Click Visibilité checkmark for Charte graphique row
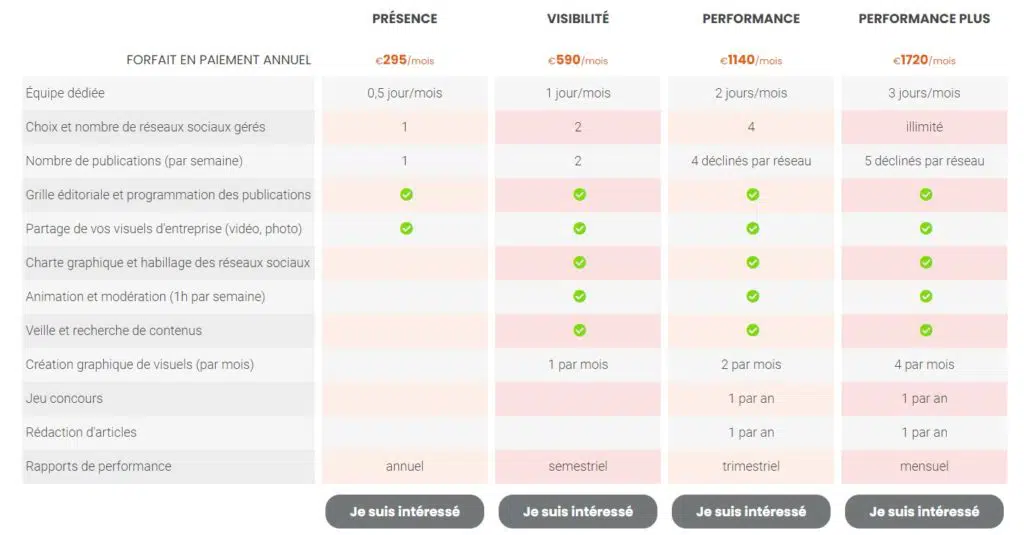The image size is (1024, 535). coord(579,262)
